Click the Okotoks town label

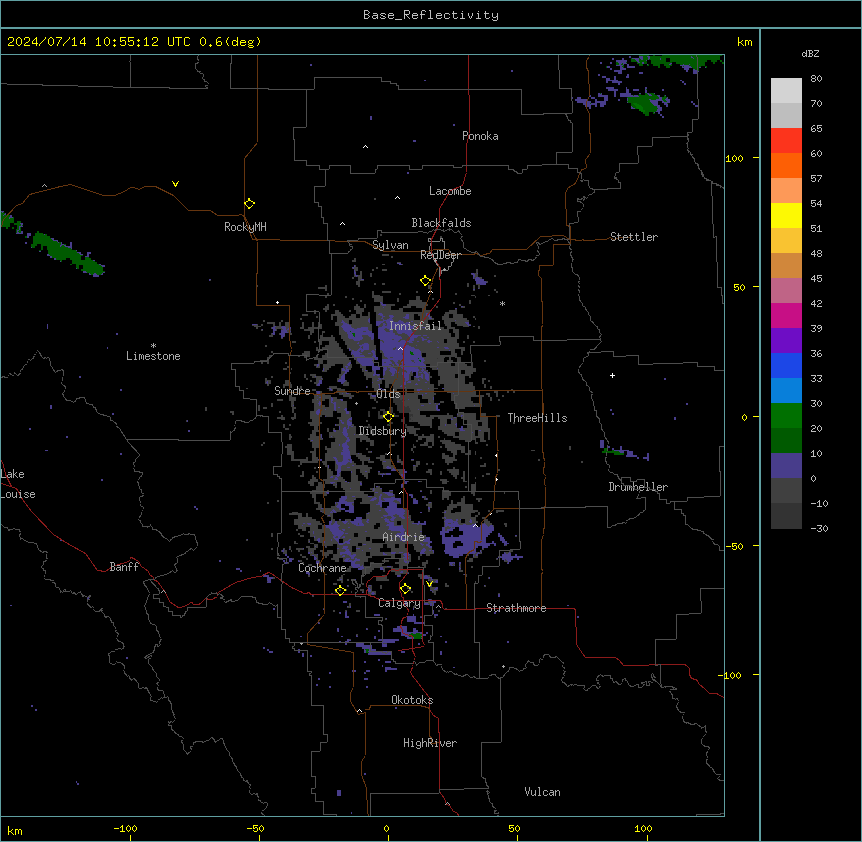point(412,700)
